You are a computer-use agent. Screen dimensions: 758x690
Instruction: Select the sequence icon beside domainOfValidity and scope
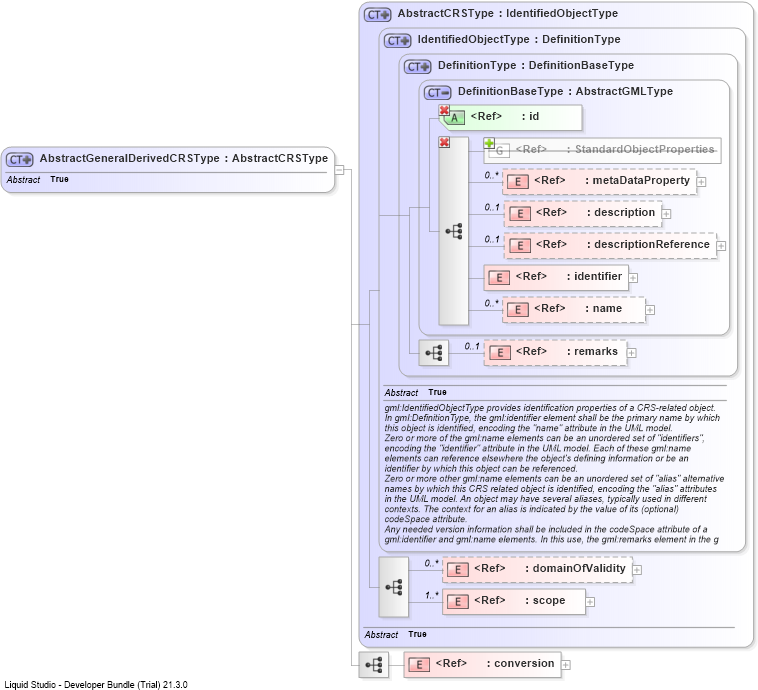[394, 587]
